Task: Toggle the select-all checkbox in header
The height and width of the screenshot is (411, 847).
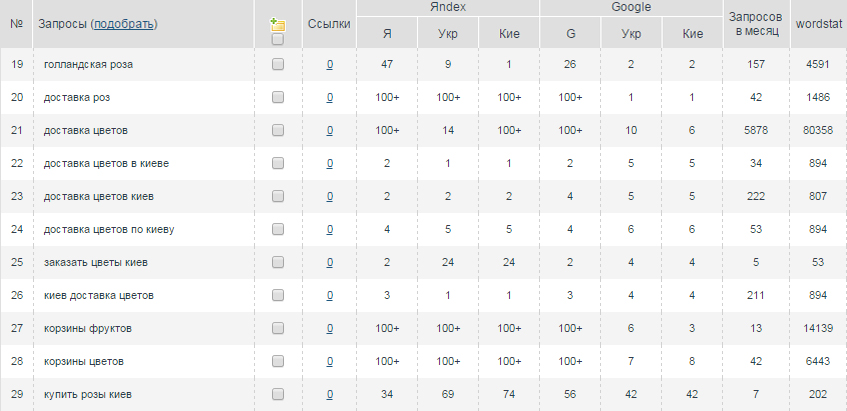Action: [278, 39]
